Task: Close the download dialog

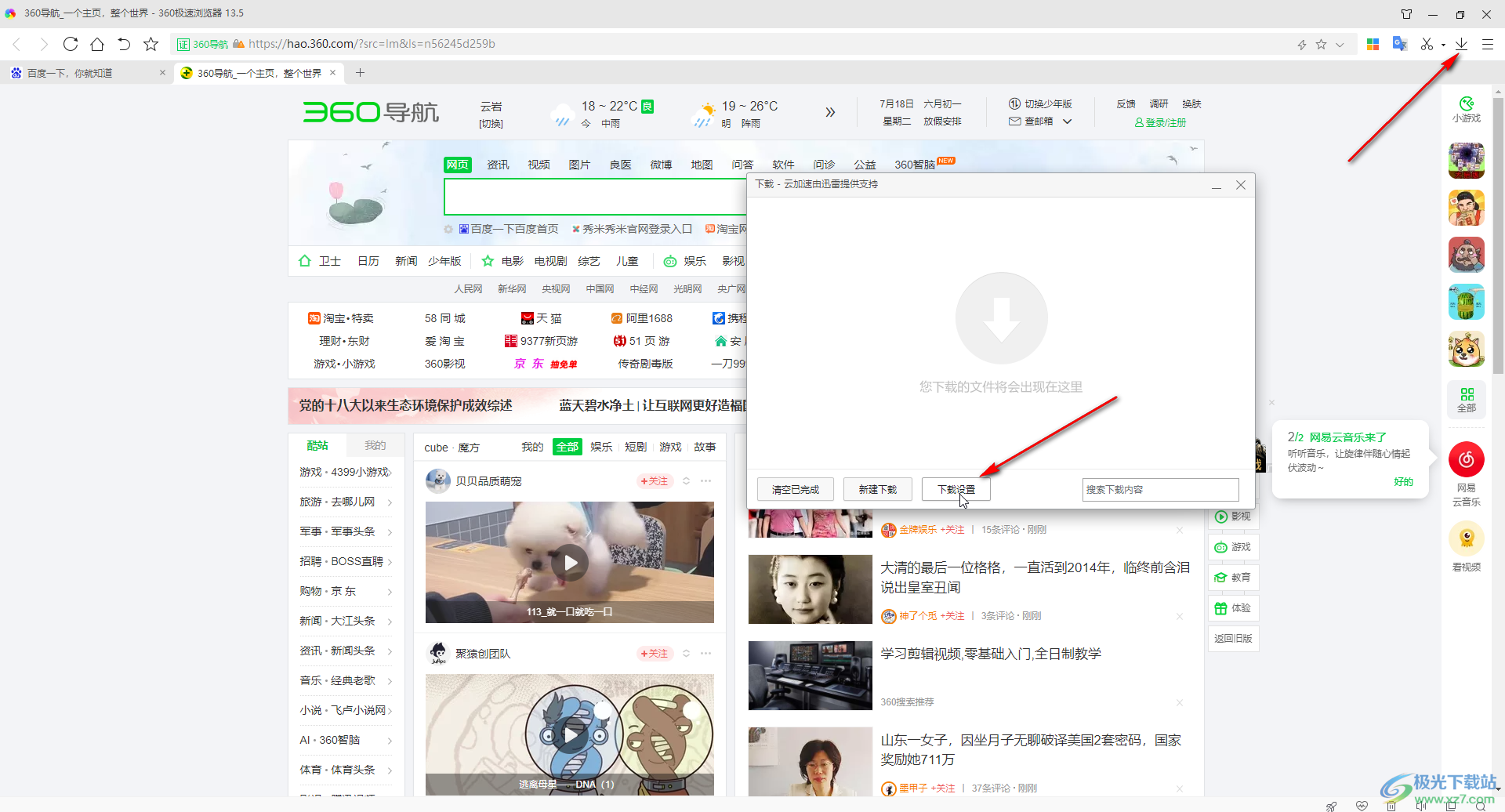Action: pos(1241,185)
